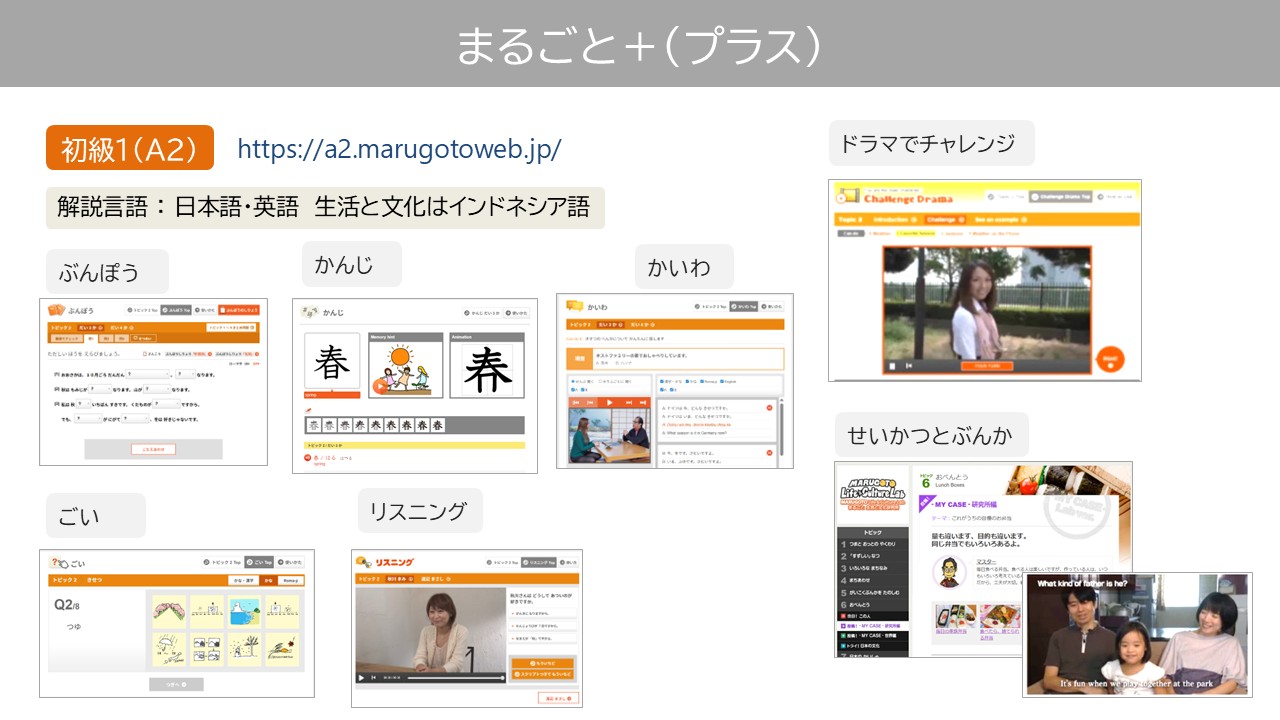Click the Challenge Drama film logo icon

tap(848, 196)
